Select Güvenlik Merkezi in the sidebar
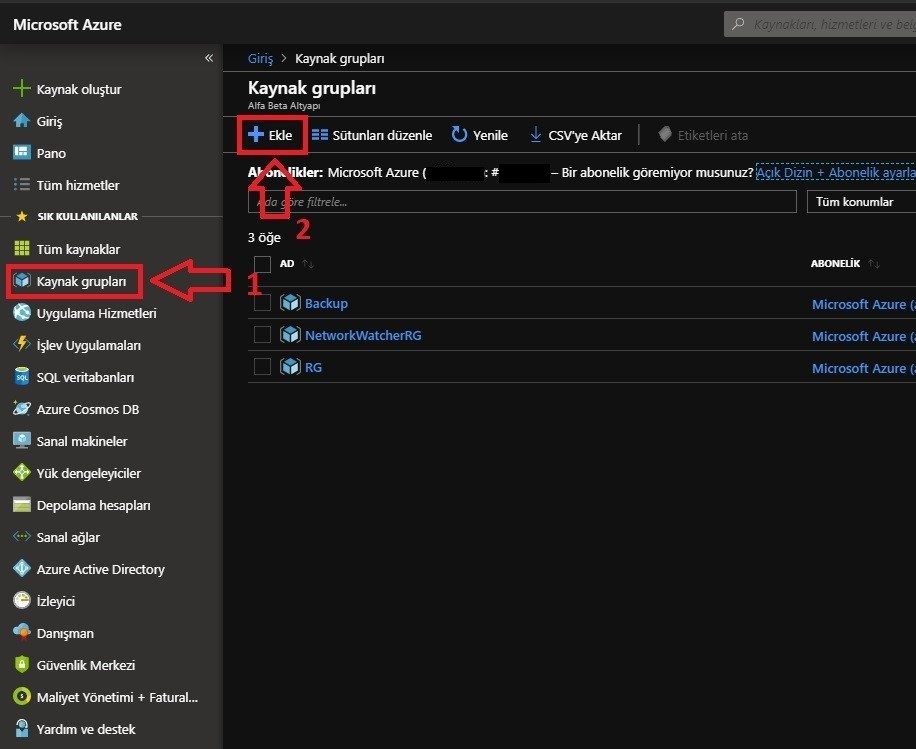This screenshot has width=916, height=749. coord(86,665)
